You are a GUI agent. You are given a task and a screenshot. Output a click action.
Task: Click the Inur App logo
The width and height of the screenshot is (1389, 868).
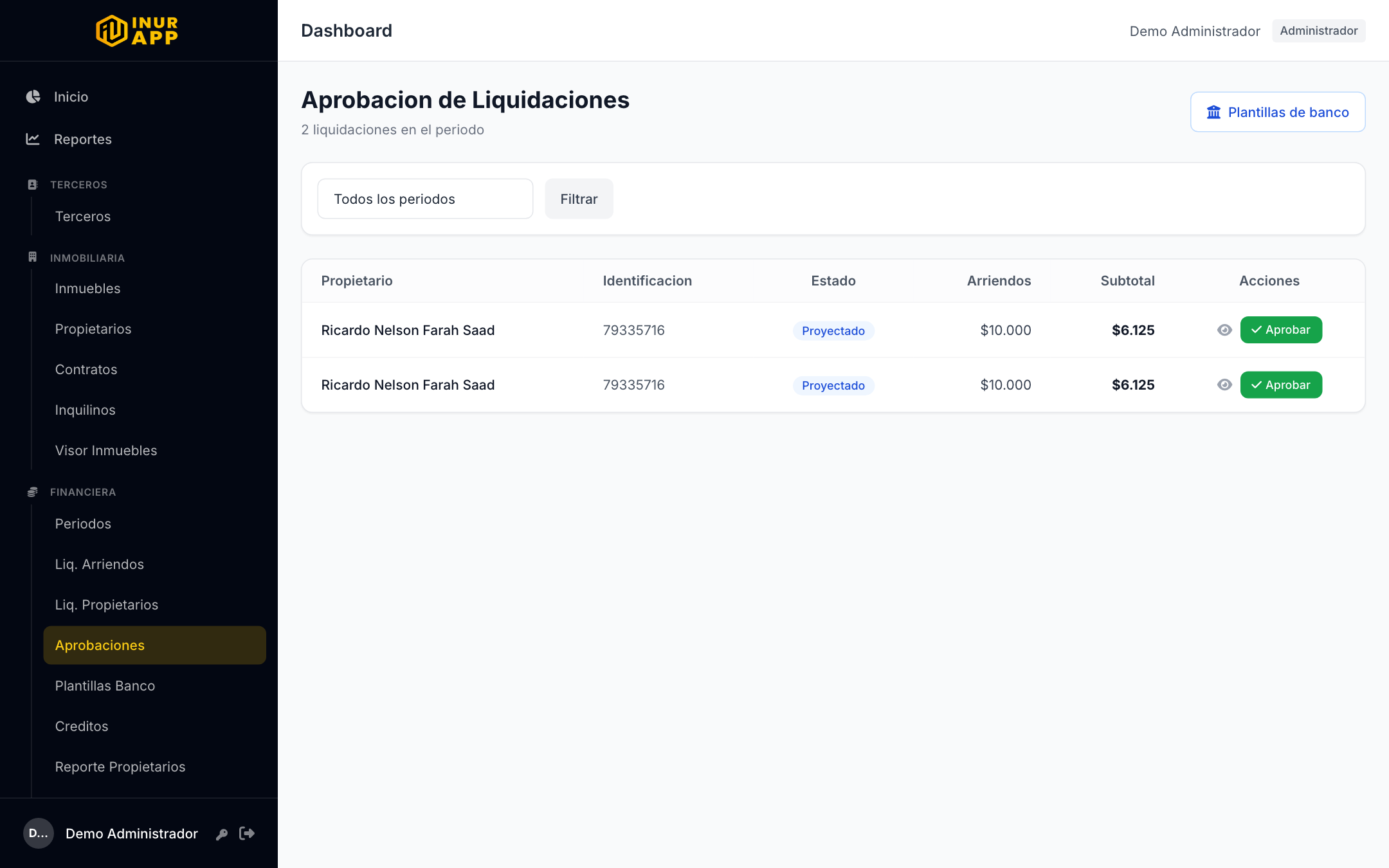coord(137,31)
